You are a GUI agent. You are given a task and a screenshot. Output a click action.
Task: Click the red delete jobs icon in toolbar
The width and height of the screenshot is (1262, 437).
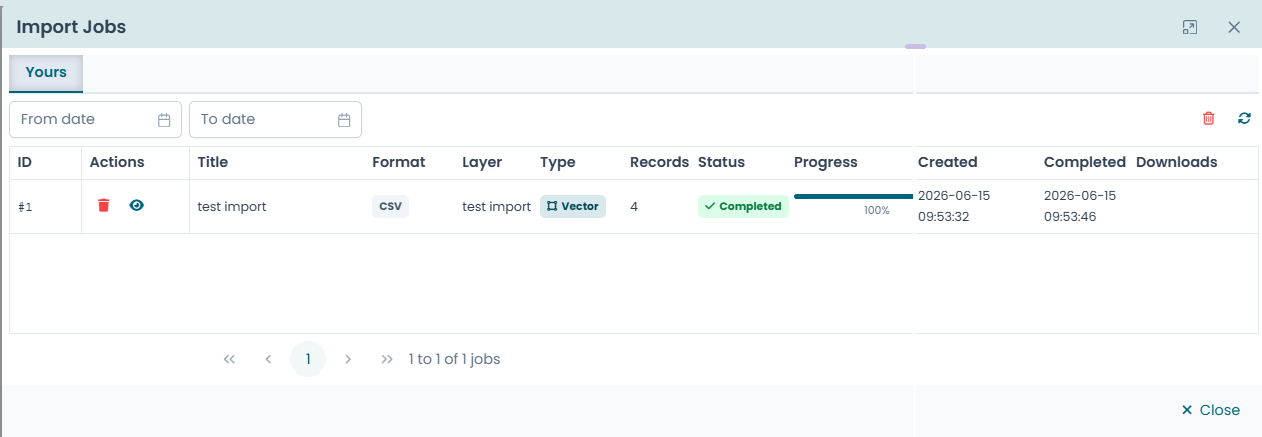[x=1209, y=118]
